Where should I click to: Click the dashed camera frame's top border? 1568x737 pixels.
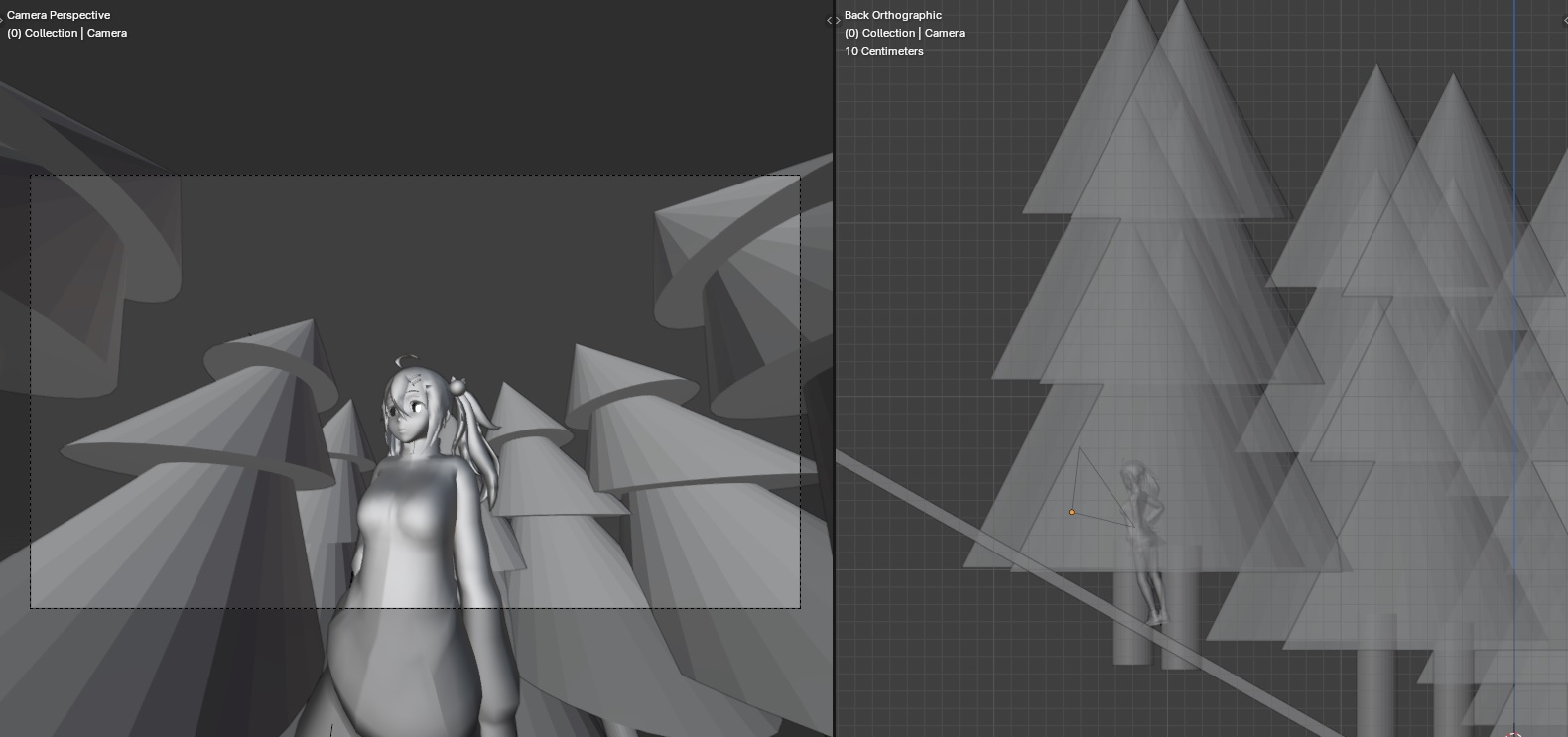(x=397, y=176)
